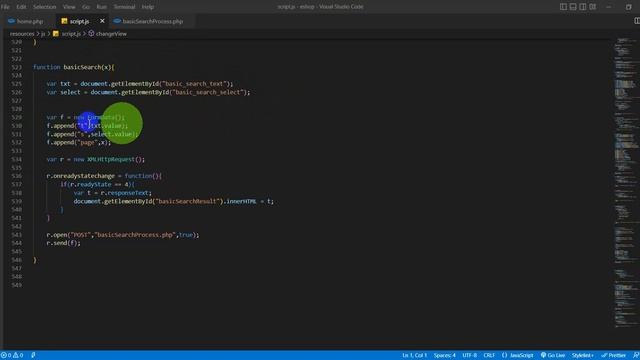Click the basicSearch function name
This screenshot has height=360, width=640.
pos(82,67)
